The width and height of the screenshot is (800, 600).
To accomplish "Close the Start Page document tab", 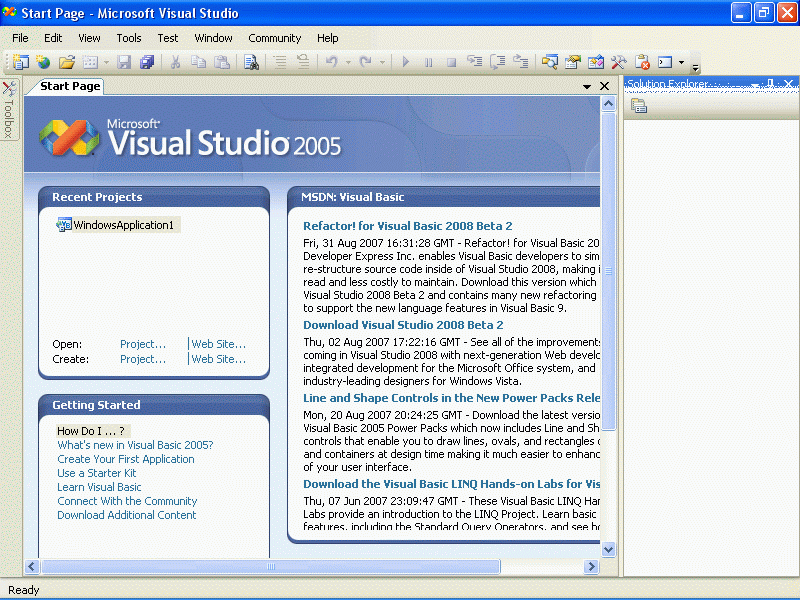I will pos(605,86).
